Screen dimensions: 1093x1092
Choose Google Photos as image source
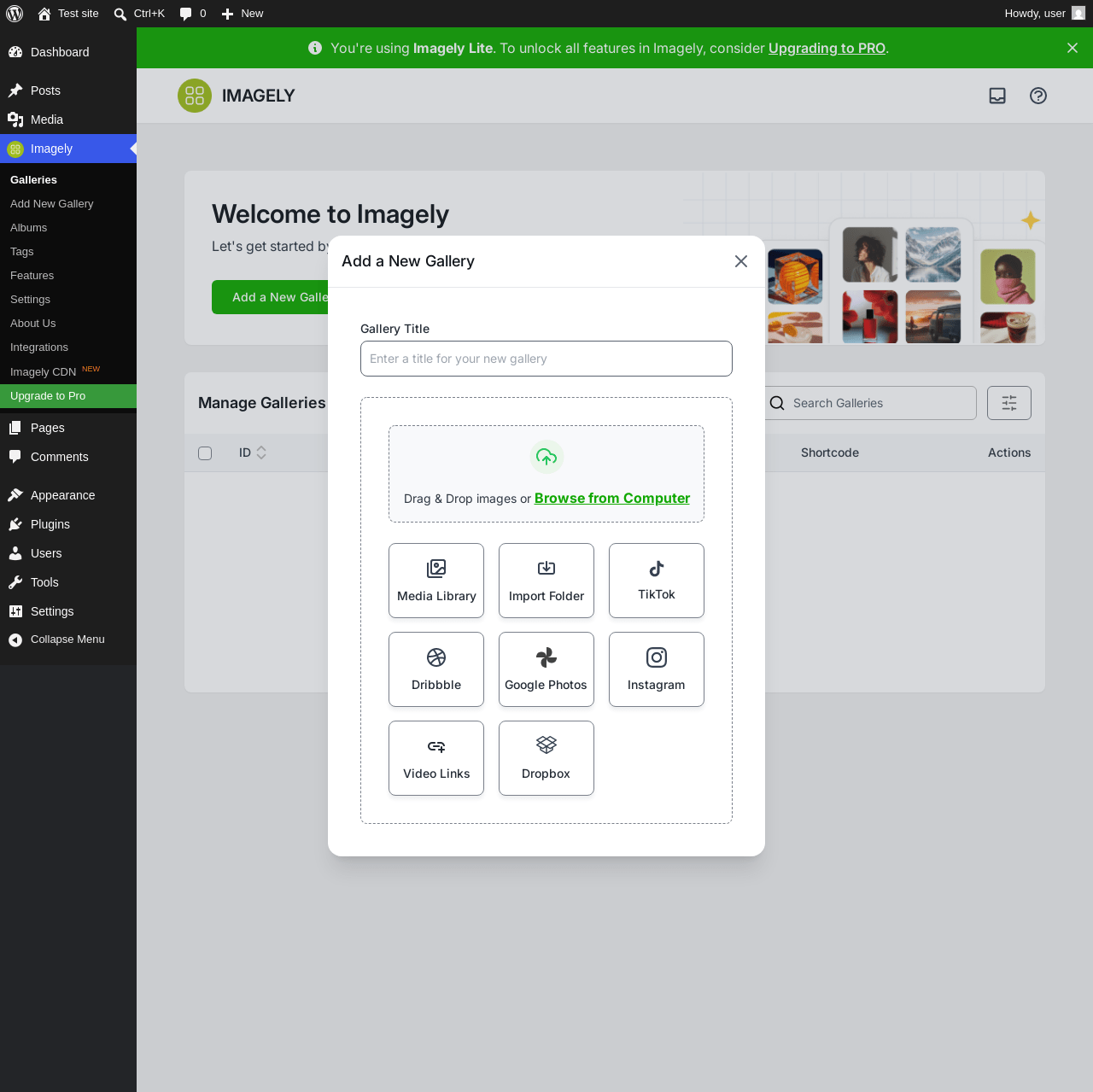point(546,669)
